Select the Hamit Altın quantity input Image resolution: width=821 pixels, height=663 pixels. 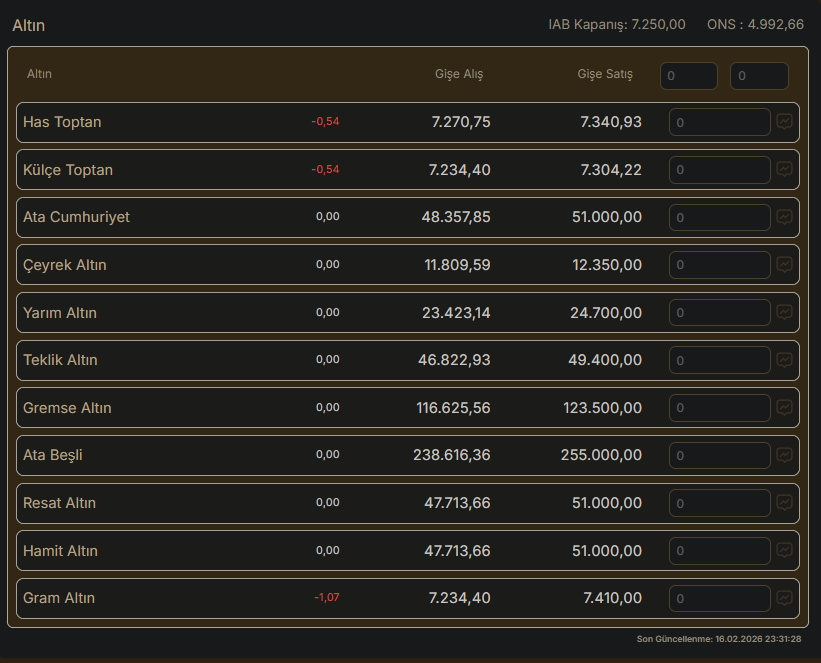[719, 551]
